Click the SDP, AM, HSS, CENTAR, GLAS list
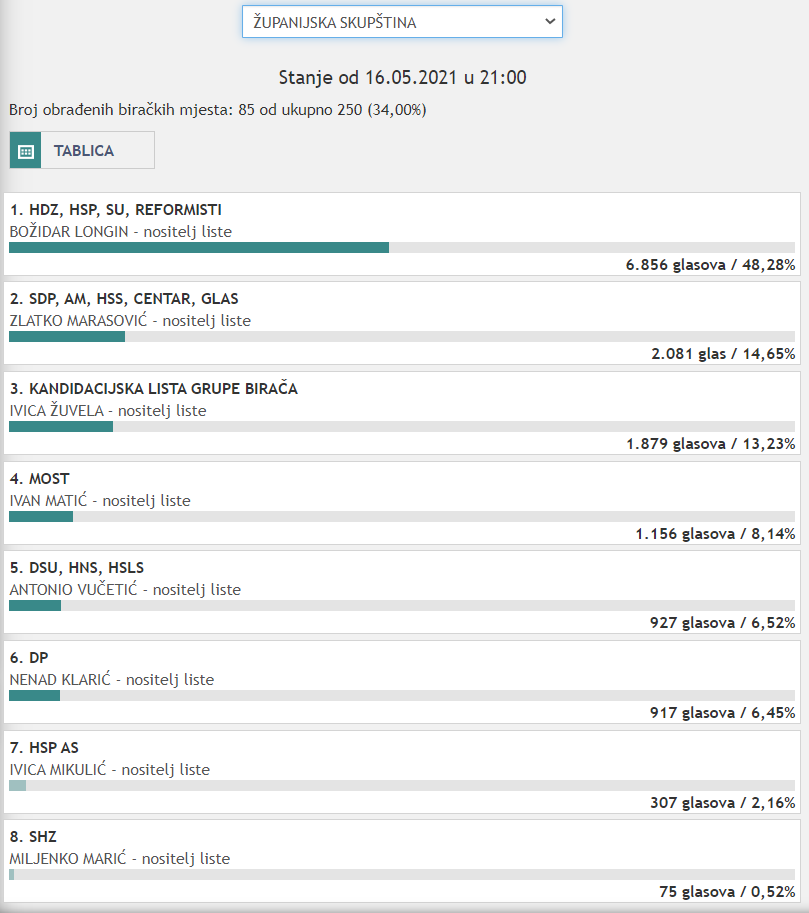Viewport: 809px width, 913px height. 124,299
